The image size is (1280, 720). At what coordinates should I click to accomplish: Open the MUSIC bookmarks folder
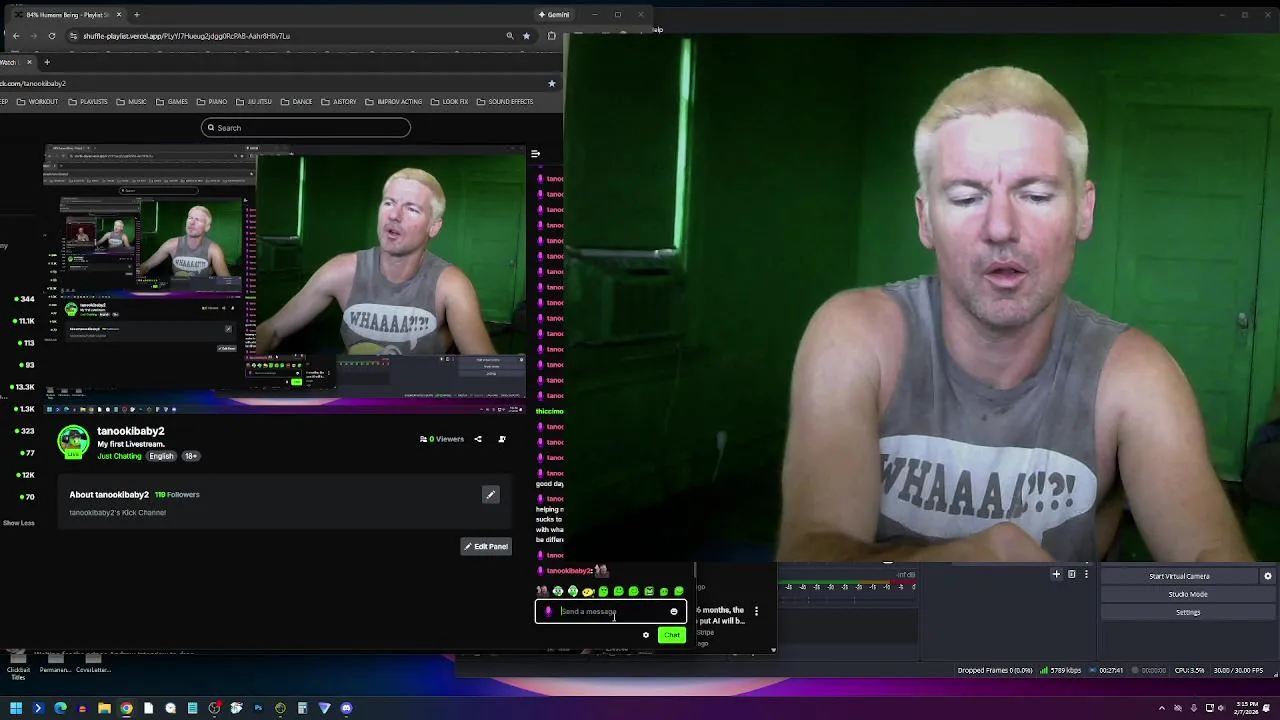point(131,101)
